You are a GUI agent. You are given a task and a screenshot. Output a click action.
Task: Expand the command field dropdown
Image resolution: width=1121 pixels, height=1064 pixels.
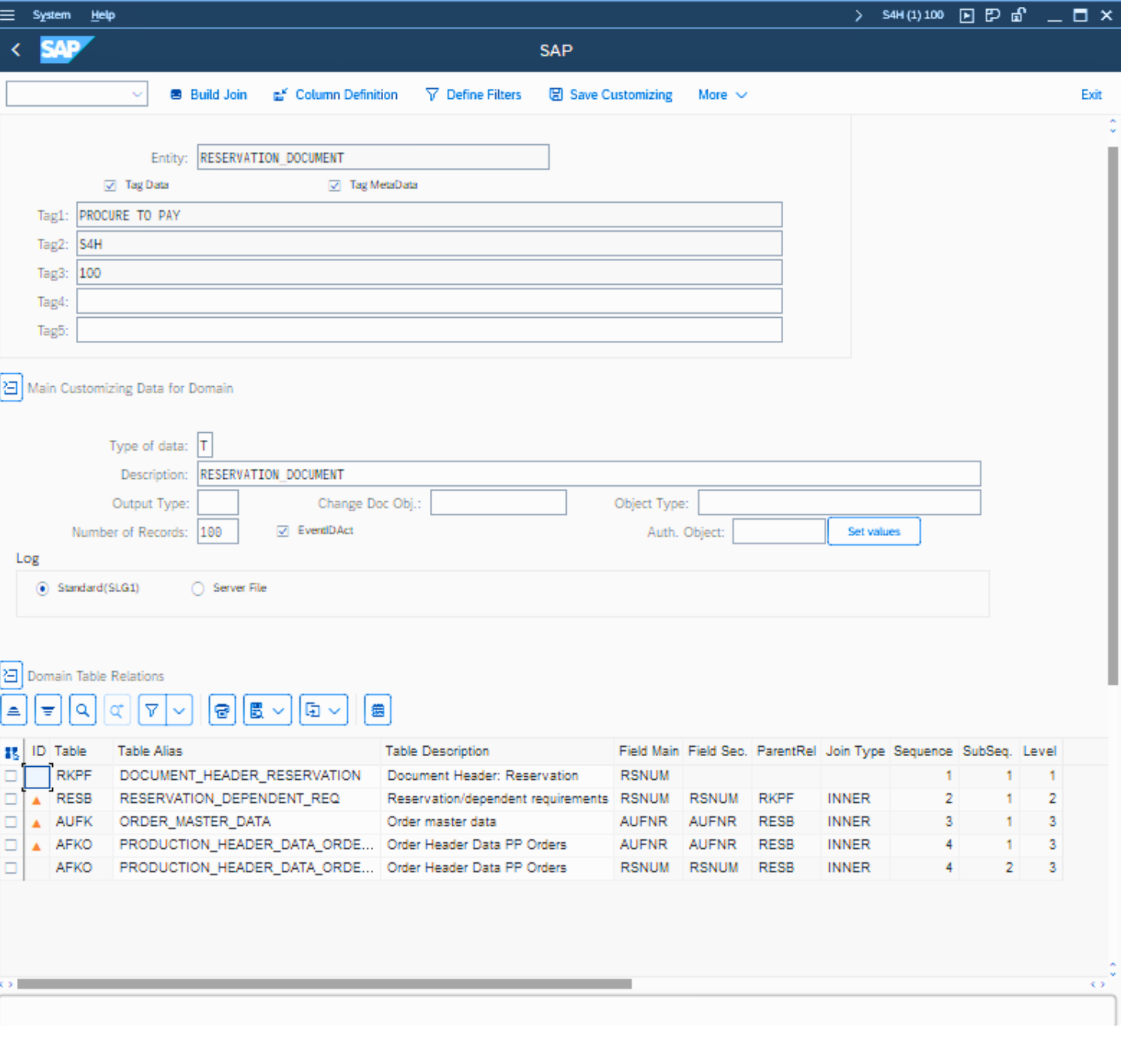tap(137, 94)
